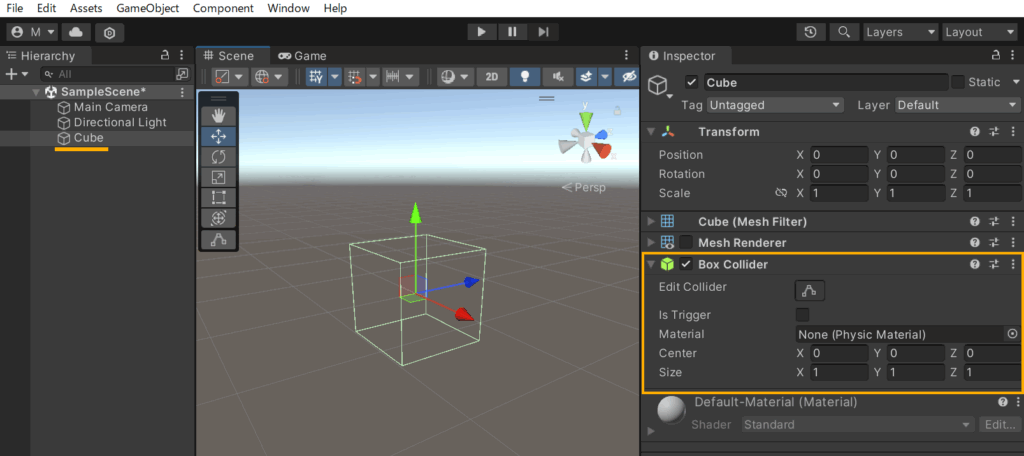Click the Persp projection label
1024x456 pixels.
pyautogui.click(x=584, y=187)
